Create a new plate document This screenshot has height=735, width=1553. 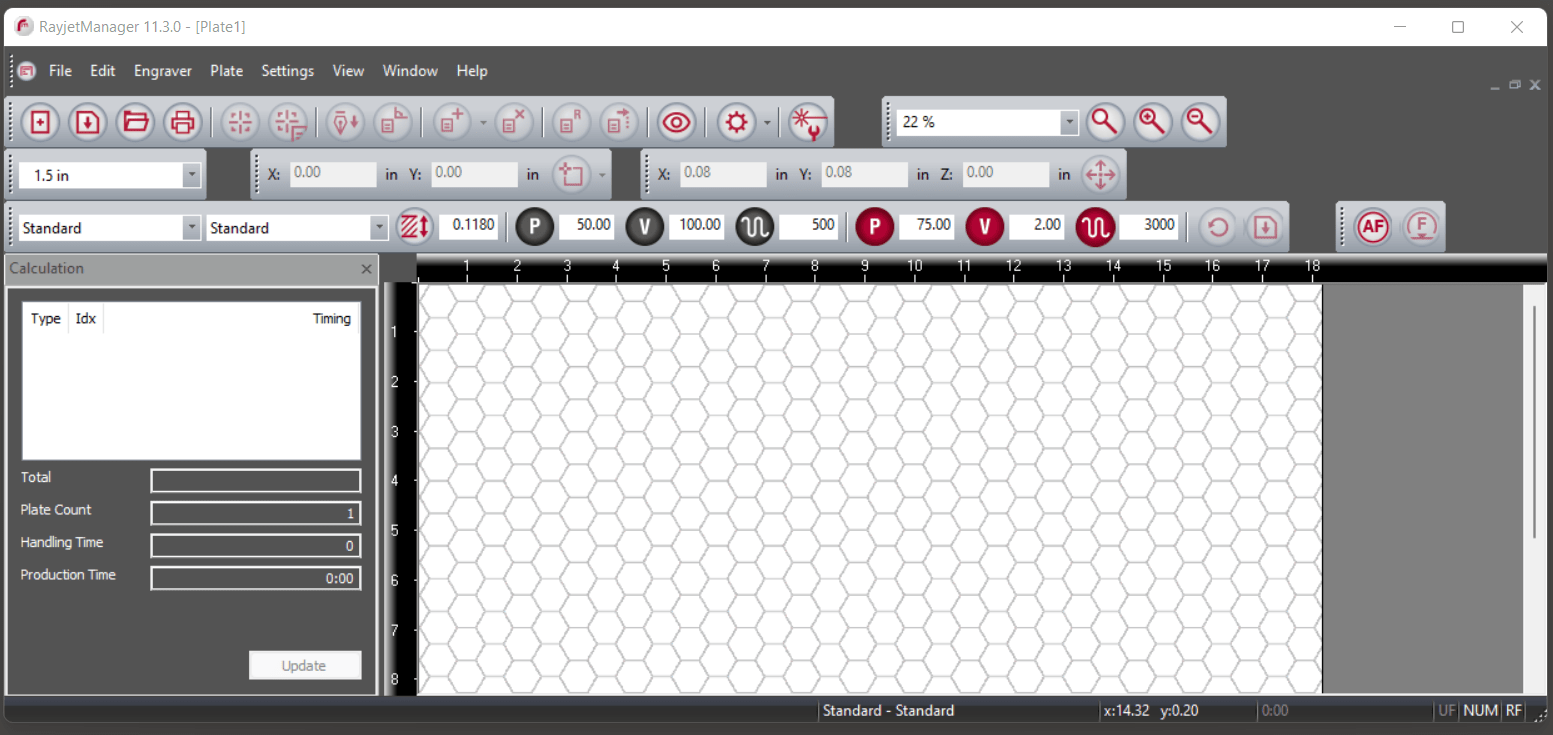pos(40,122)
